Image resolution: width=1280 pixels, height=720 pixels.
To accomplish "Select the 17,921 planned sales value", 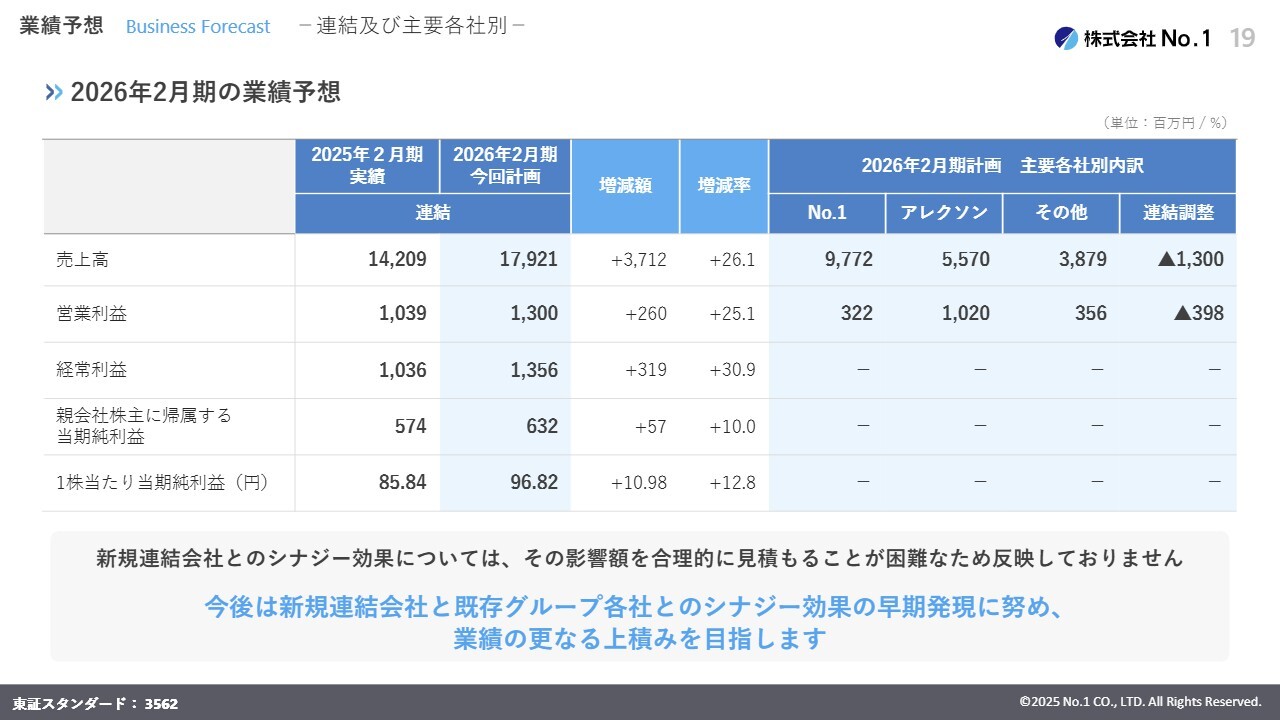I will pos(528,260).
